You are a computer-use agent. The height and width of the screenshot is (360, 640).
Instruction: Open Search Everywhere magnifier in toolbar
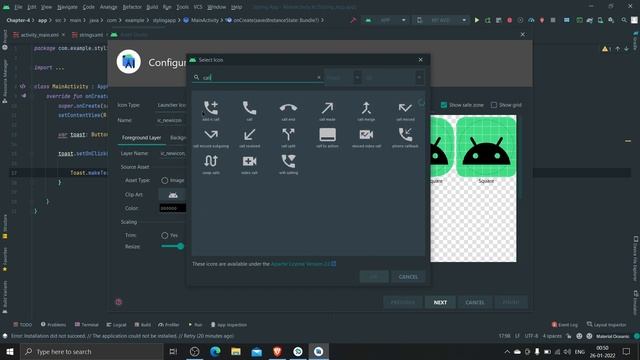(x=624, y=20)
